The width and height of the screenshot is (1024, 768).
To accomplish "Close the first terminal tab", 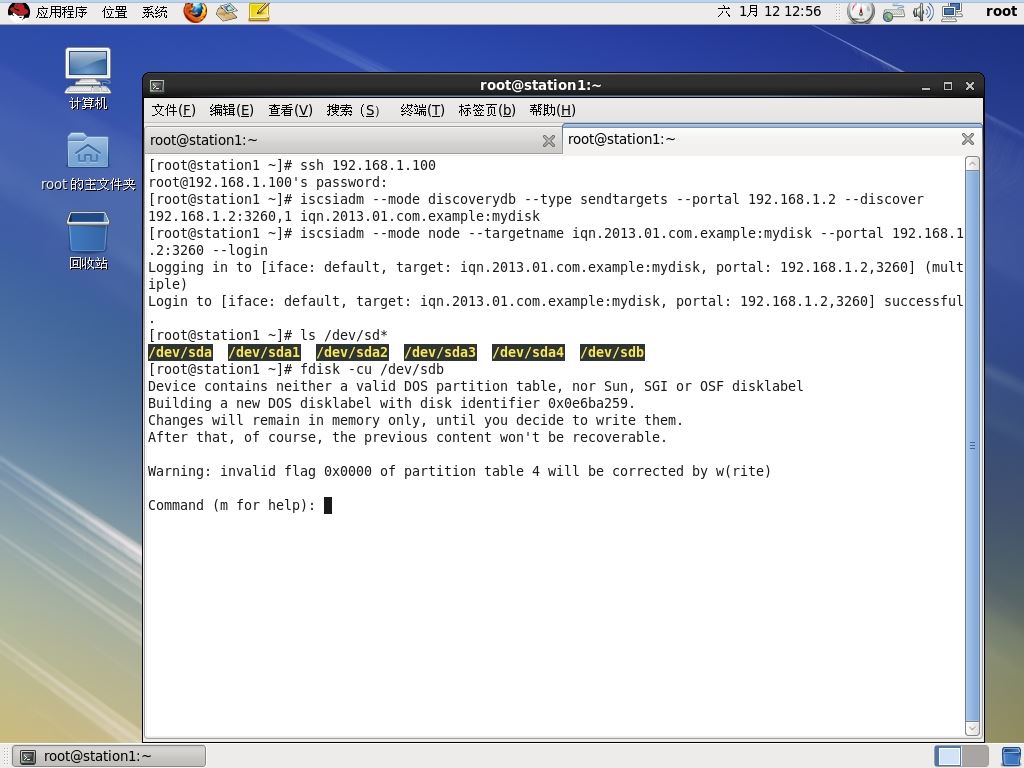I will (x=549, y=140).
